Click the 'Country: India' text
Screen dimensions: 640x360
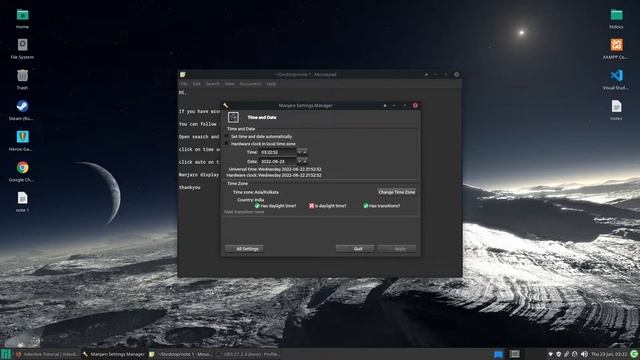(251, 200)
